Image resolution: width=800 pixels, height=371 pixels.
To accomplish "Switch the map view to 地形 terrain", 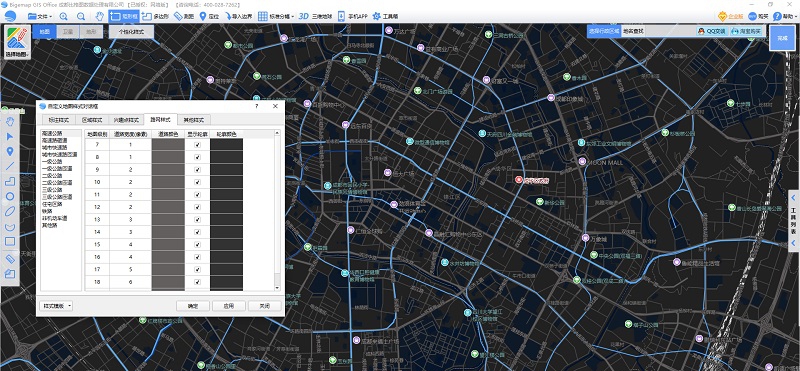I will point(90,32).
